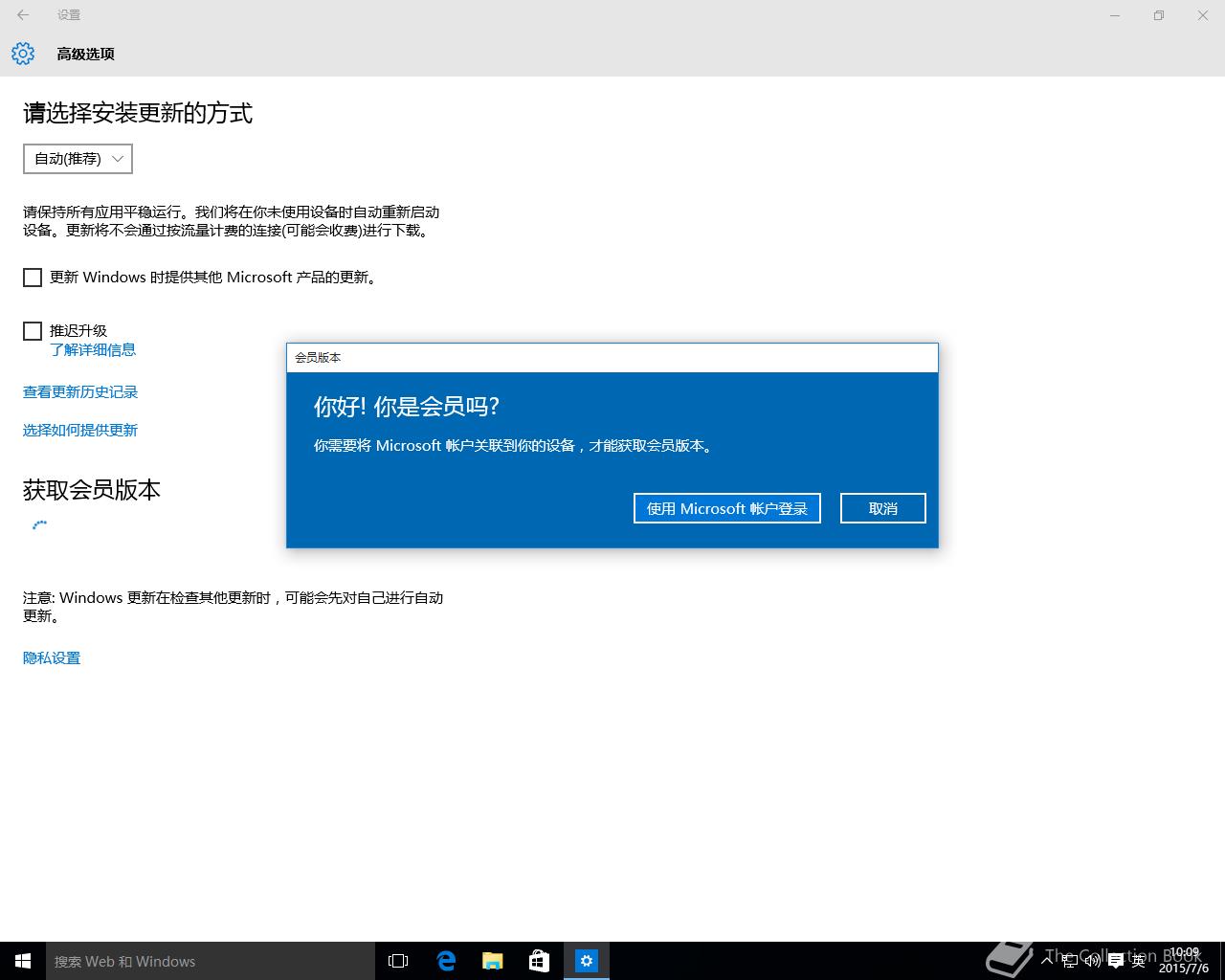This screenshot has width=1225, height=980.
Task: Check the 推迟升级 checkbox
Action: (x=33, y=331)
